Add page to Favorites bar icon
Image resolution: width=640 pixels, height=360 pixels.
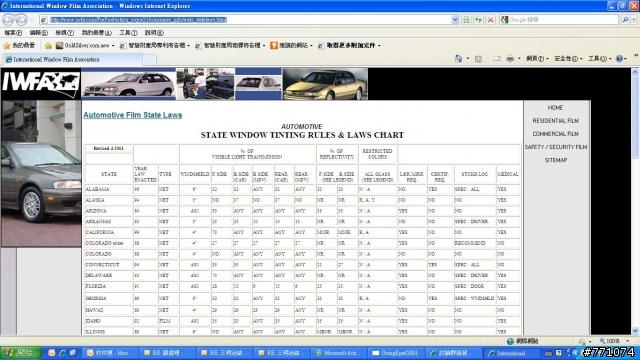tap(48, 45)
